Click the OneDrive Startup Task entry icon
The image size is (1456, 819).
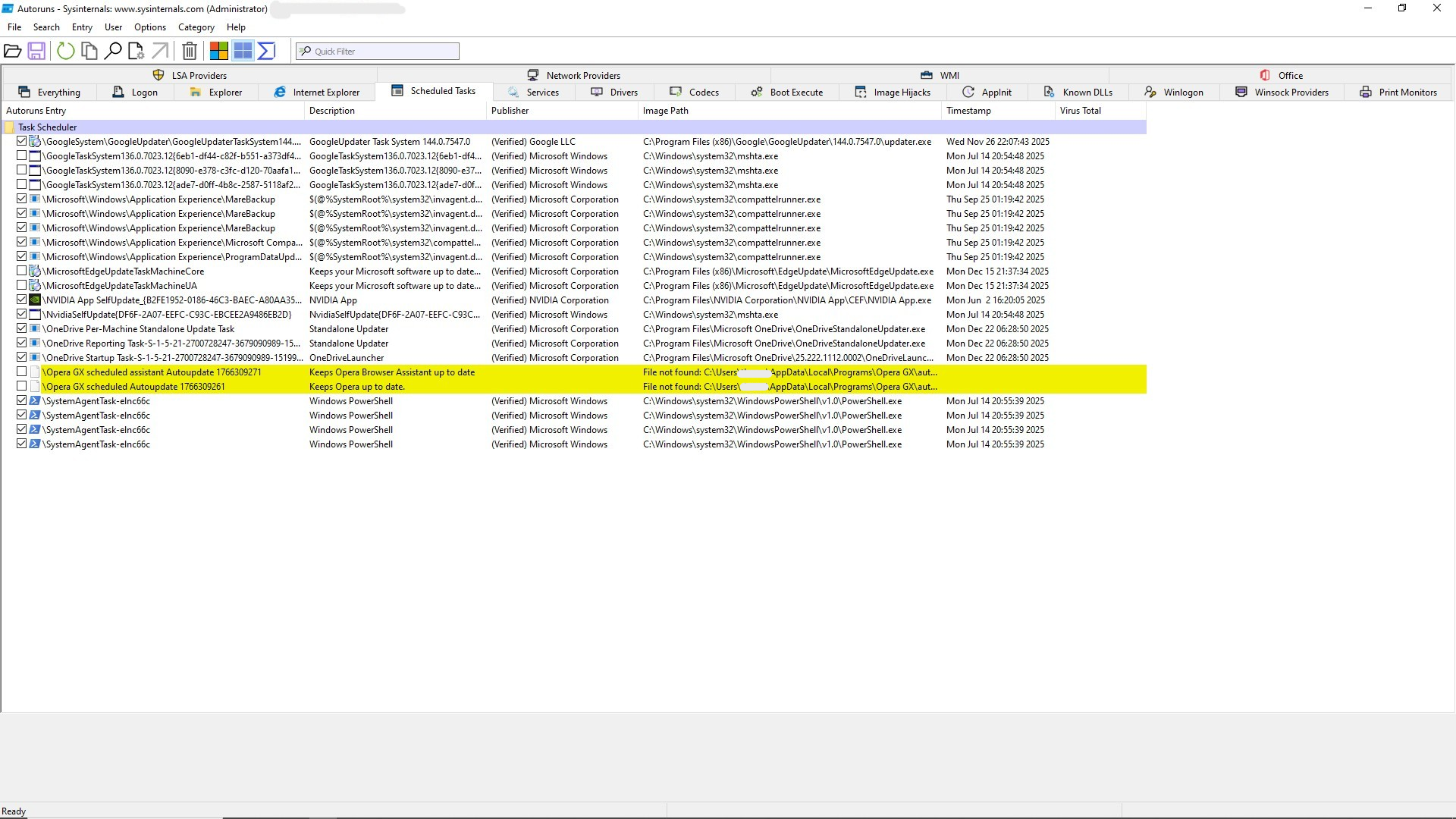click(35, 358)
